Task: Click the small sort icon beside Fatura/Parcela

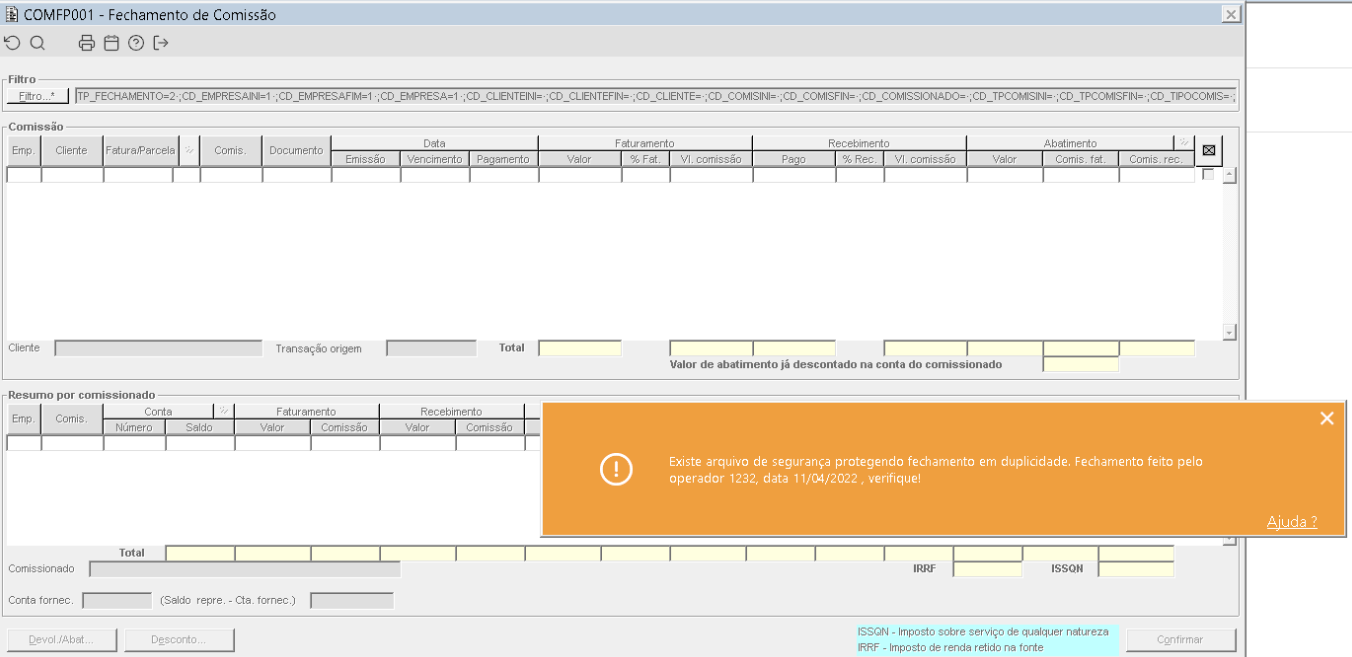Action: 187,150
